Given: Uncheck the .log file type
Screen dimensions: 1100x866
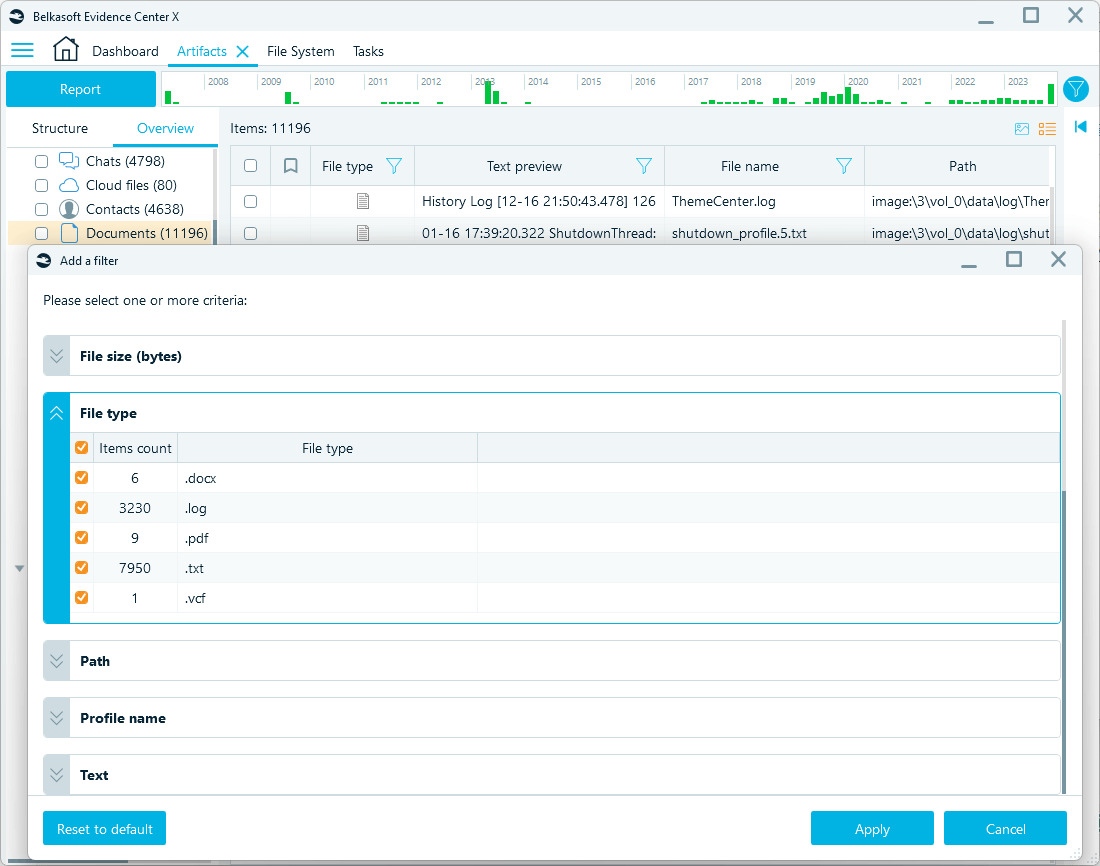Looking at the screenshot, I should [81, 507].
